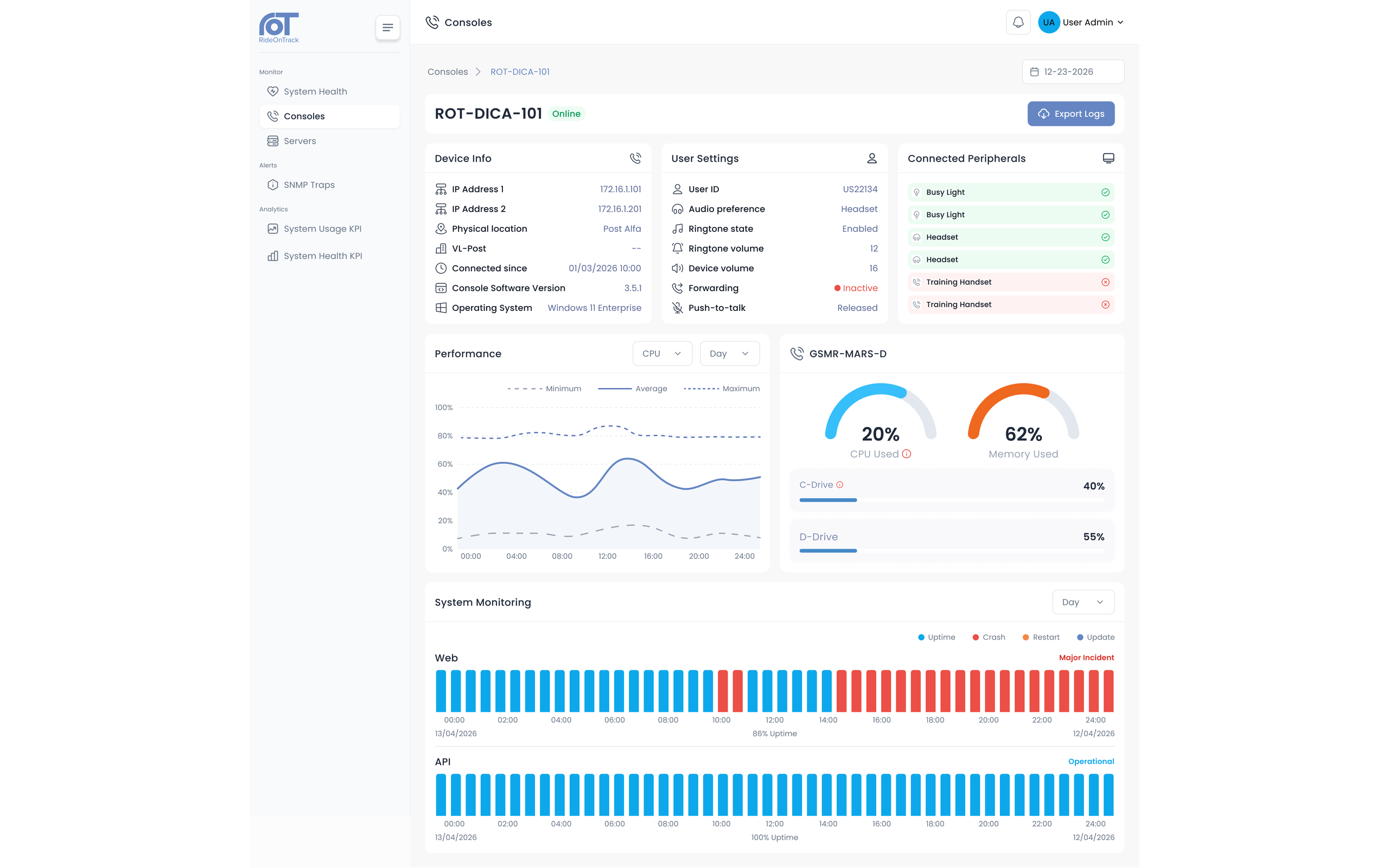The width and height of the screenshot is (1389, 868).
Task: Click the RideOnTrack logo
Action: (x=279, y=28)
